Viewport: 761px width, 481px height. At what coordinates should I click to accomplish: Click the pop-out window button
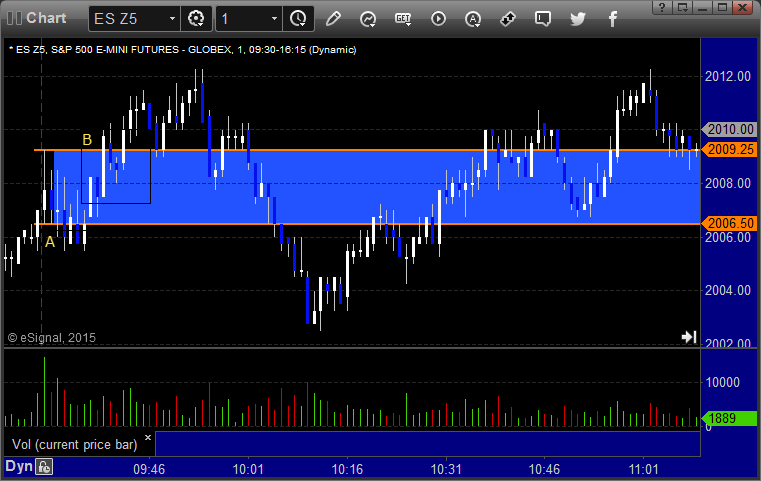click(x=683, y=7)
